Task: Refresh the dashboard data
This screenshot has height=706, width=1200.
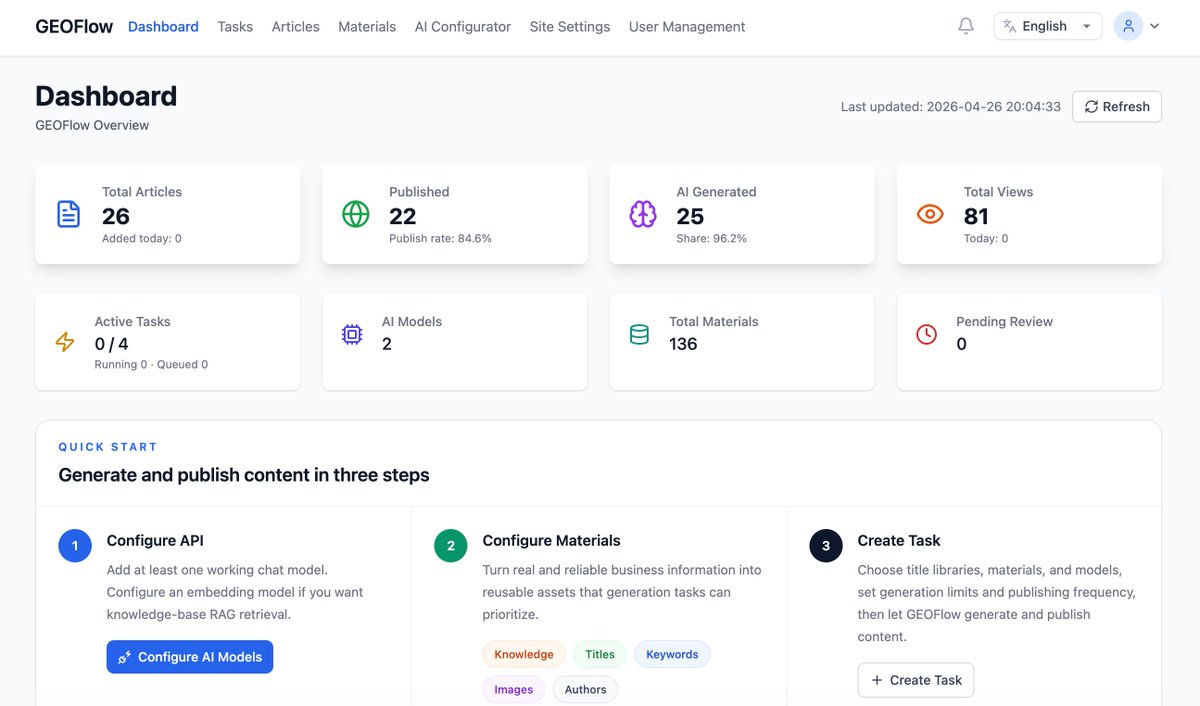Action: click(x=1117, y=107)
